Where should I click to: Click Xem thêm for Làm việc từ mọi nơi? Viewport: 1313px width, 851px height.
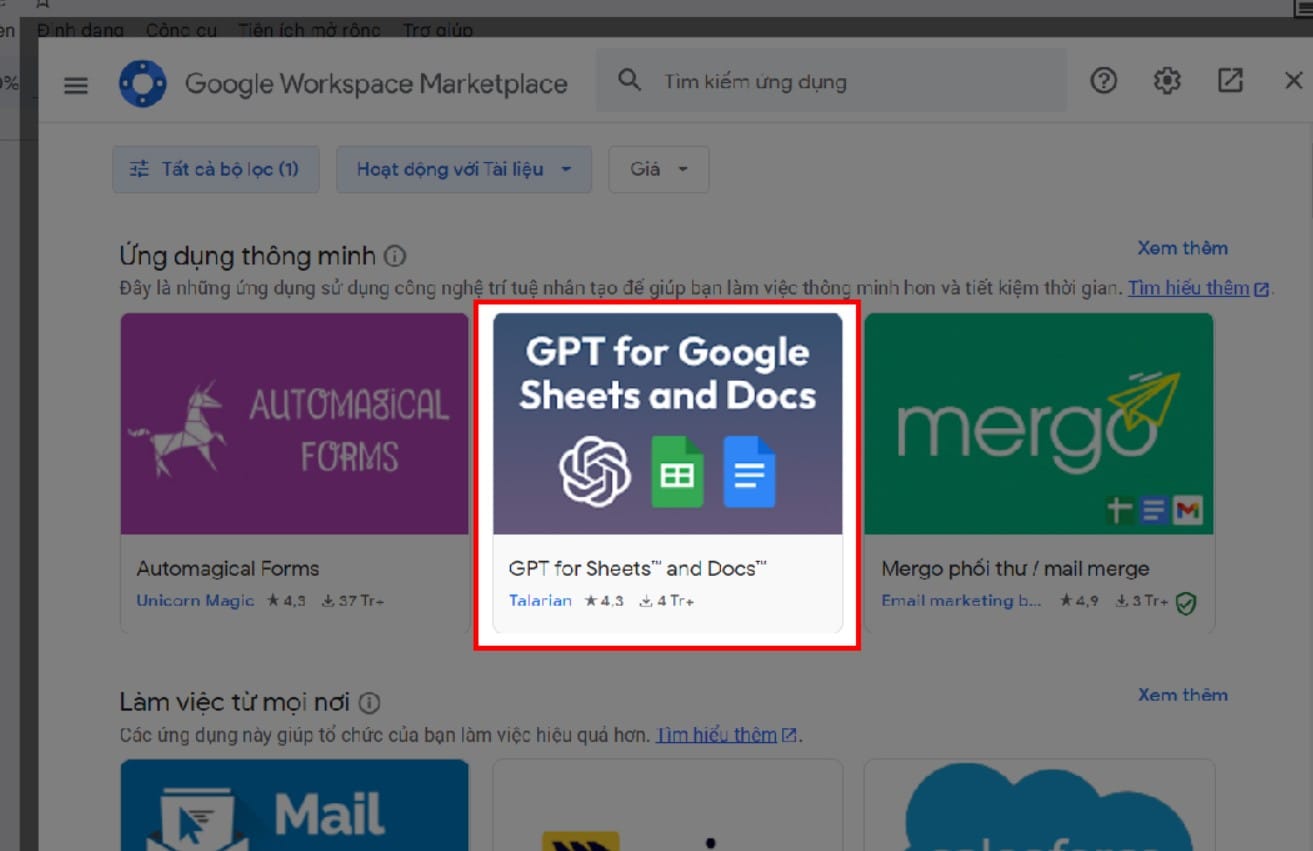pyautogui.click(x=1182, y=695)
